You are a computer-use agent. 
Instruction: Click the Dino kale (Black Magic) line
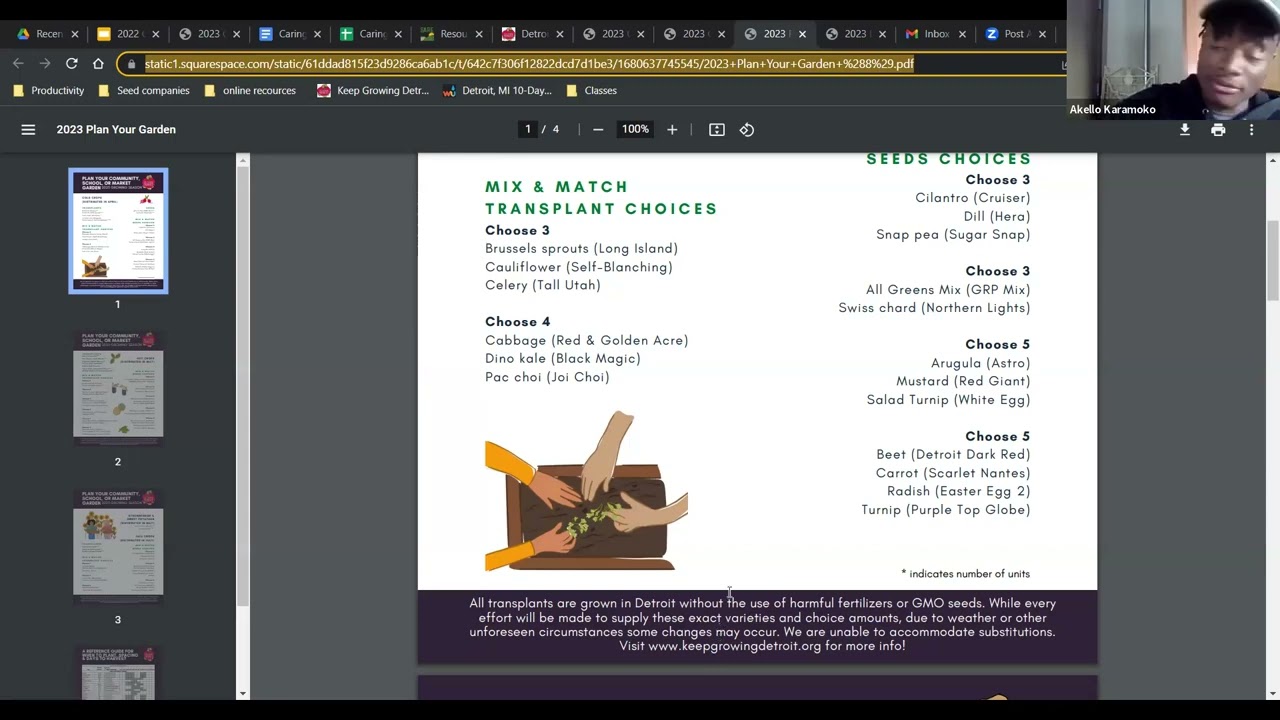[x=562, y=358]
